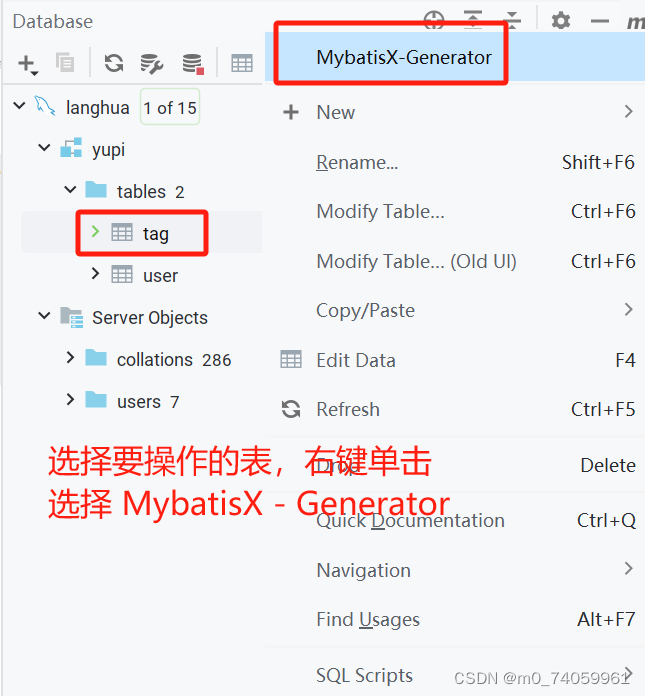Click the Expand All header icon
Viewport: 645px width, 696px height.
pos(473,20)
